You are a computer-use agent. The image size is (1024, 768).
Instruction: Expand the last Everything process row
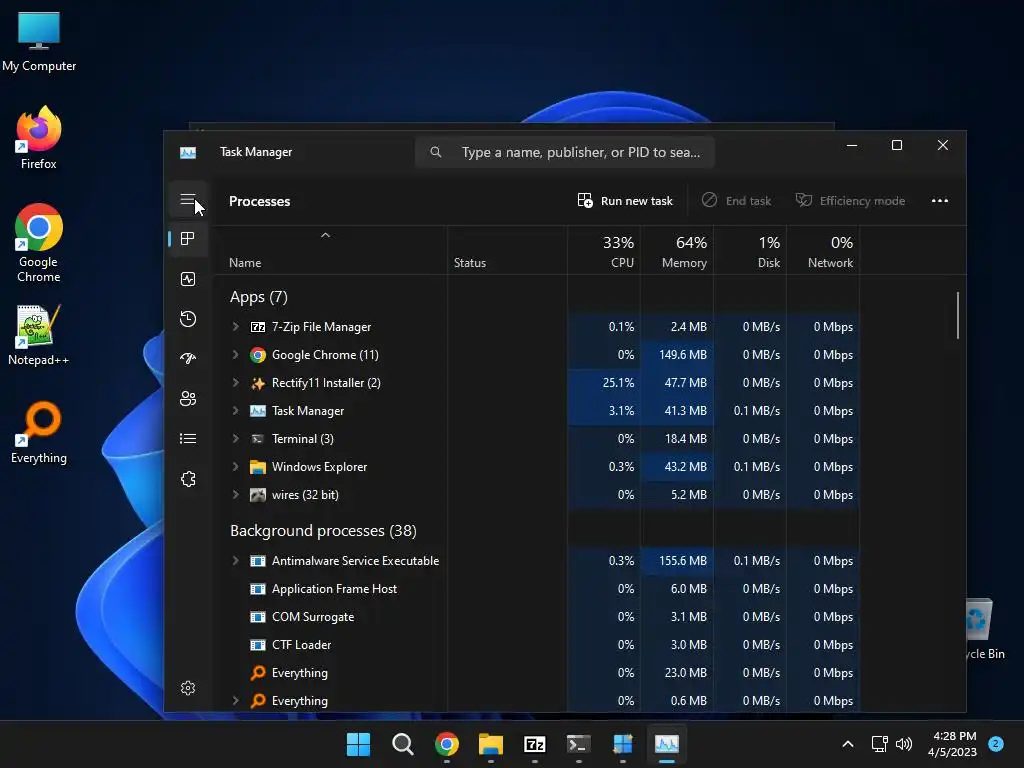236,701
